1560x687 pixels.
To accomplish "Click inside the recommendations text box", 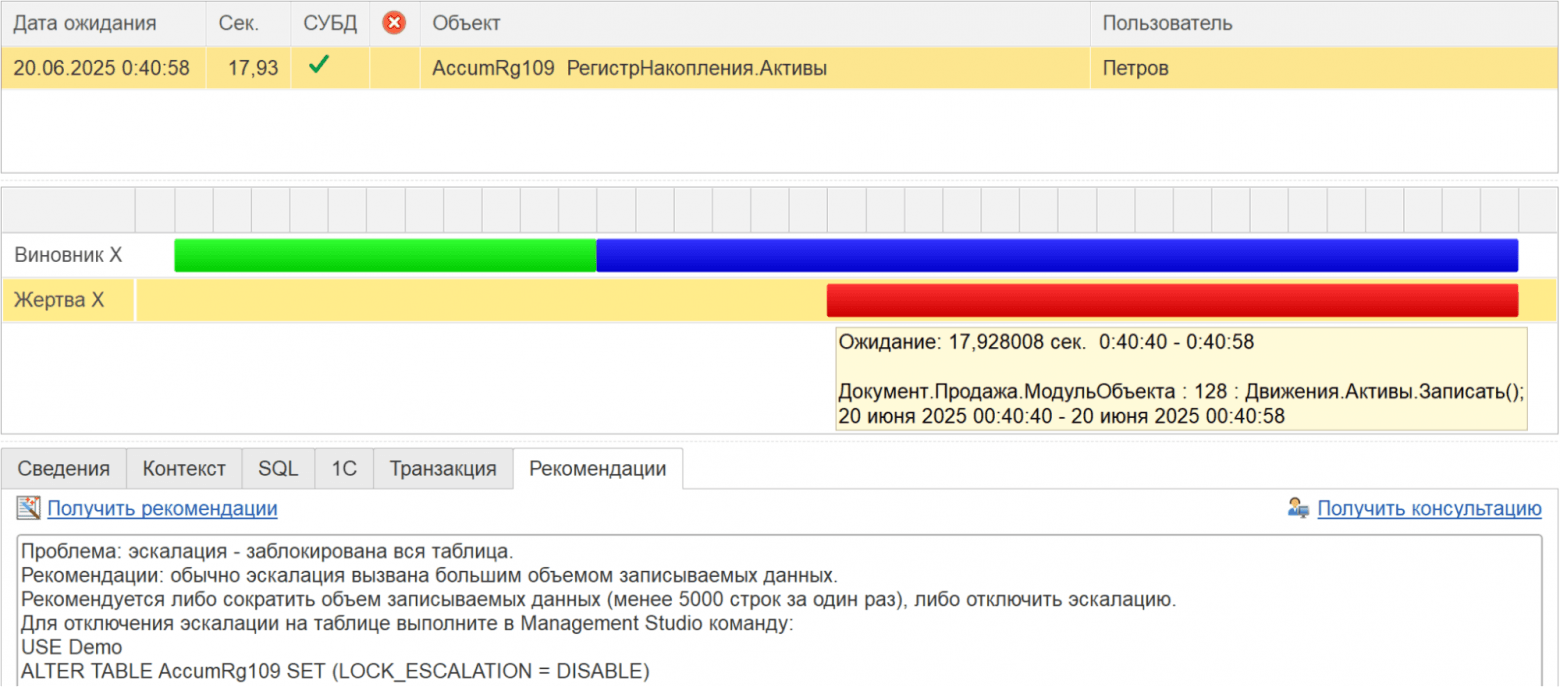I will pyautogui.click(x=779, y=609).
